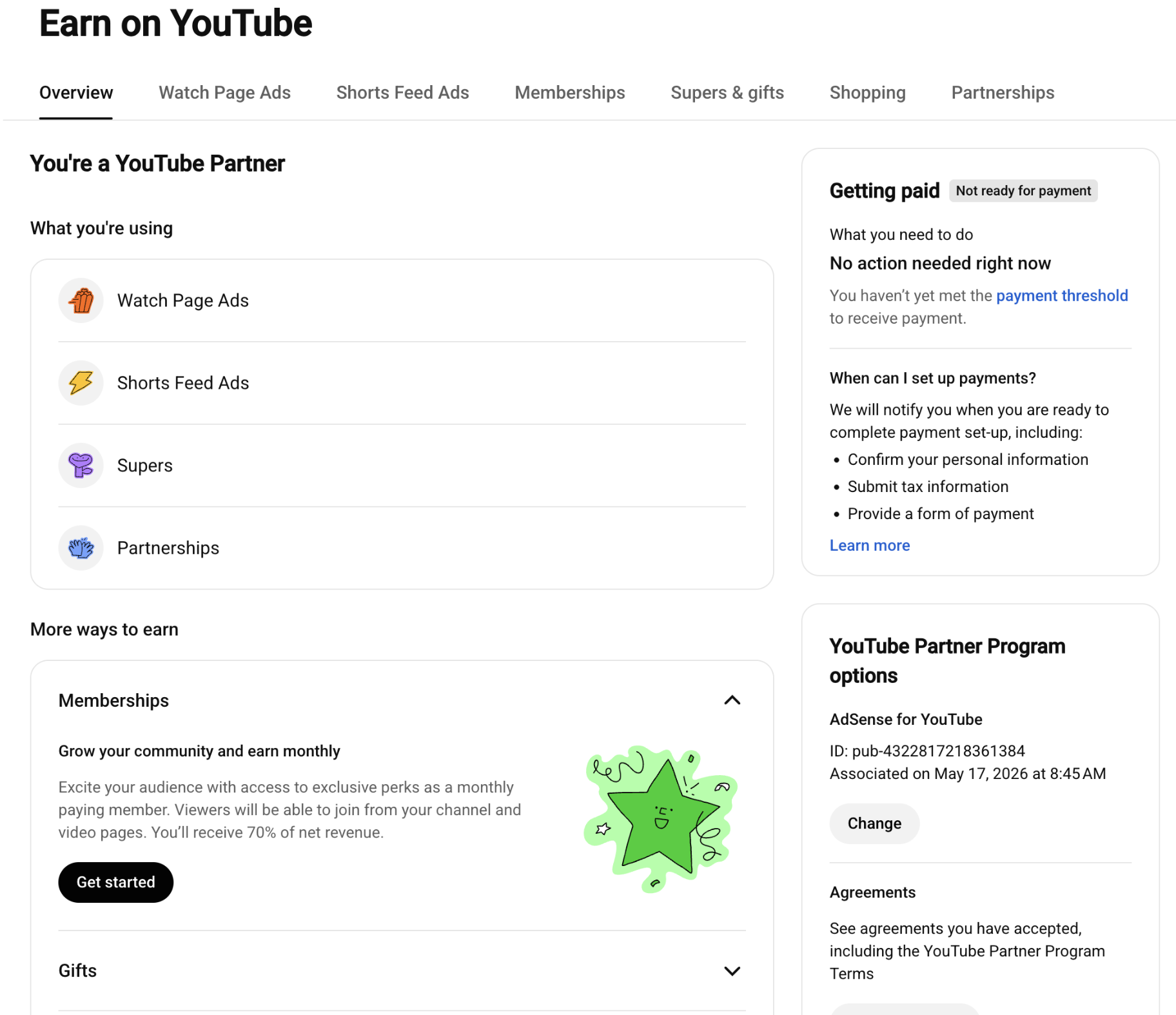The width and height of the screenshot is (1176, 1015).
Task: Click the 'Agreements' heading
Action: click(x=872, y=892)
